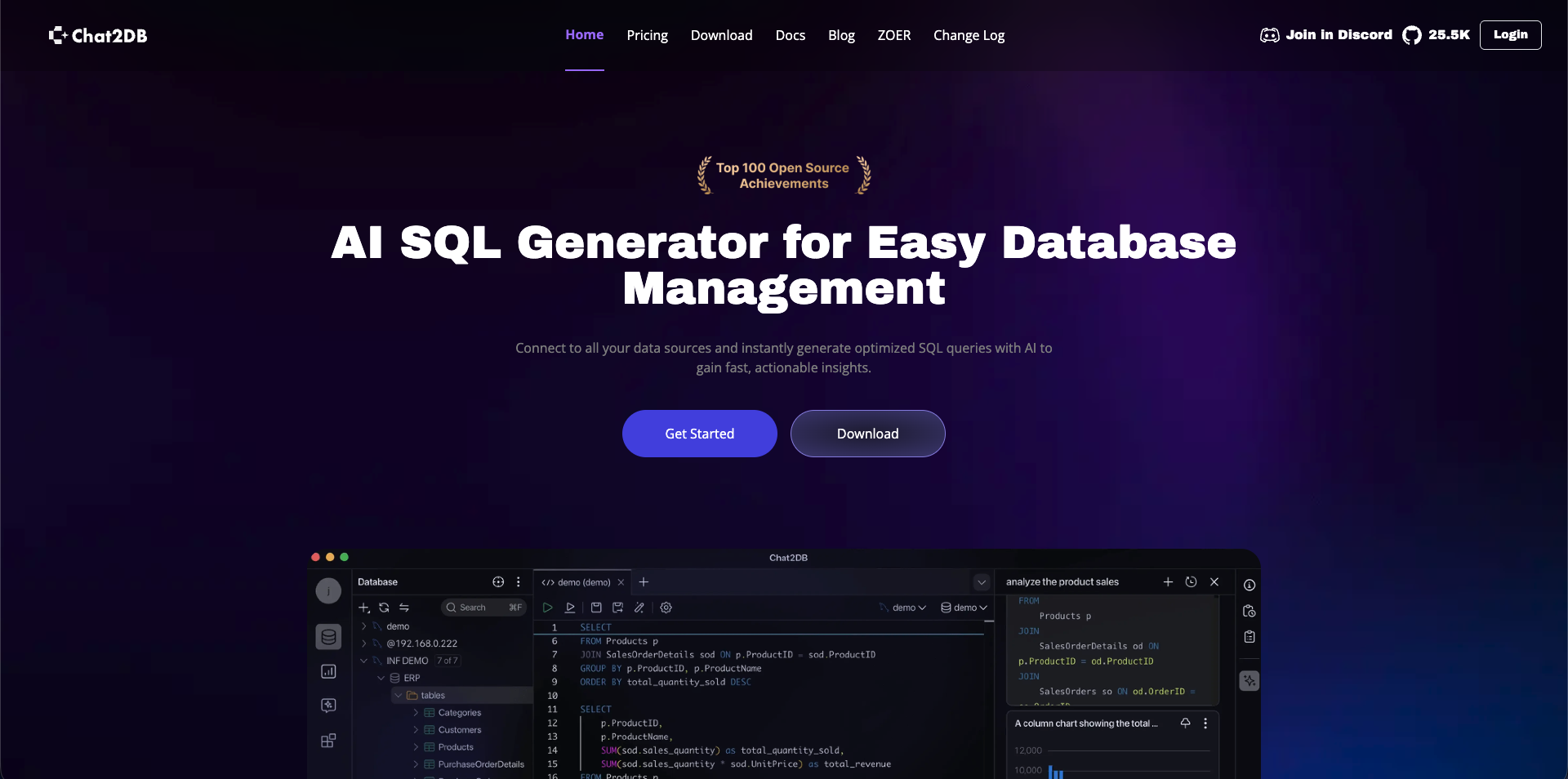Close the analyze the product sales panel
The height and width of the screenshot is (779, 1568).
click(1214, 582)
